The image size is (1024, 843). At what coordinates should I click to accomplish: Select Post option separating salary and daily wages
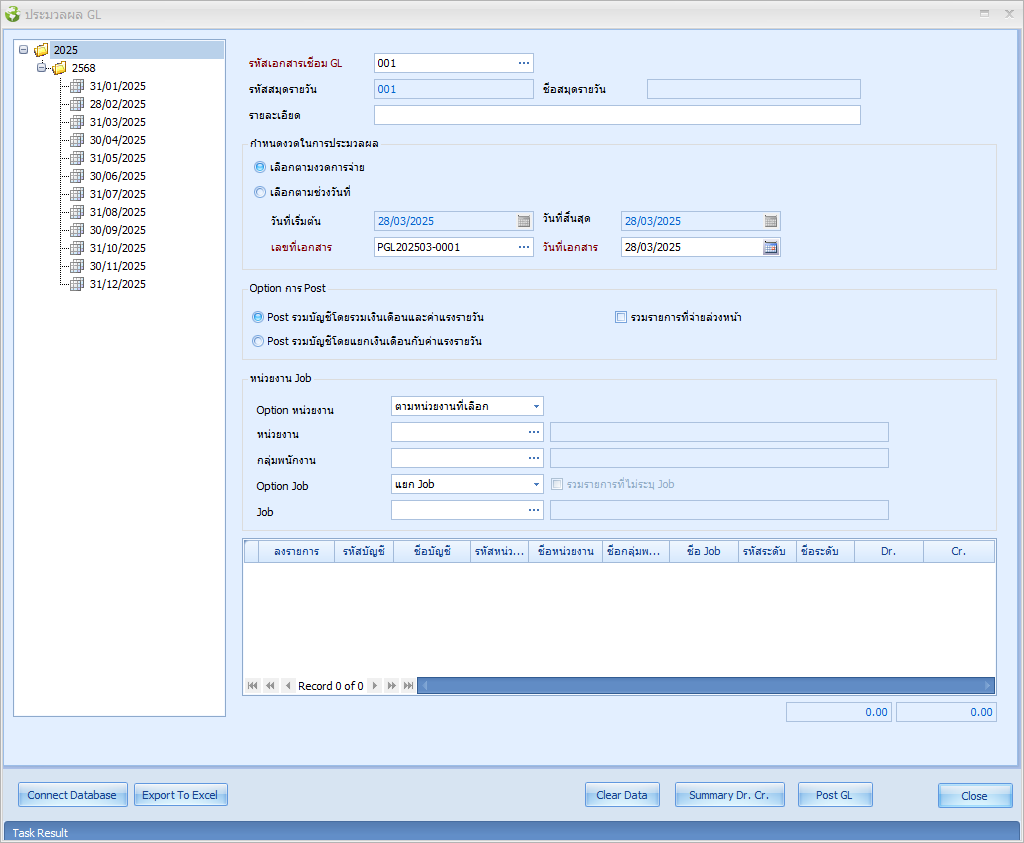coord(260,341)
